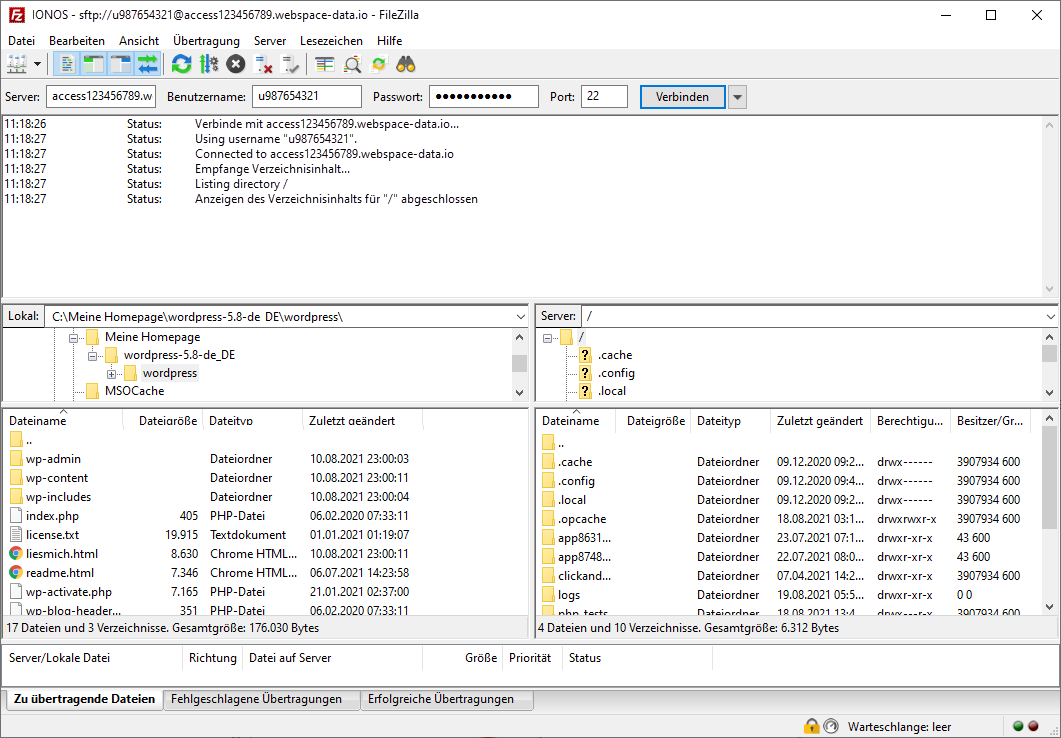Open the Ansicht menu
The width and height of the screenshot is (1061, 738).
(x=139, y=41)
